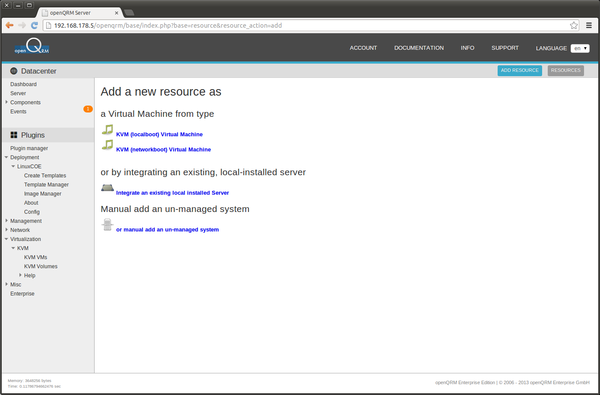600x395 pixels.
Task: Open manual add an un-managed system link
Action: pos(167,230)
